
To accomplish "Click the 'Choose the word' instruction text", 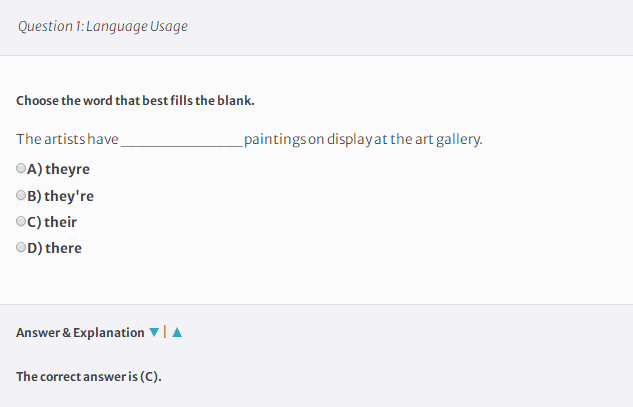I will [x=135, y=101].
